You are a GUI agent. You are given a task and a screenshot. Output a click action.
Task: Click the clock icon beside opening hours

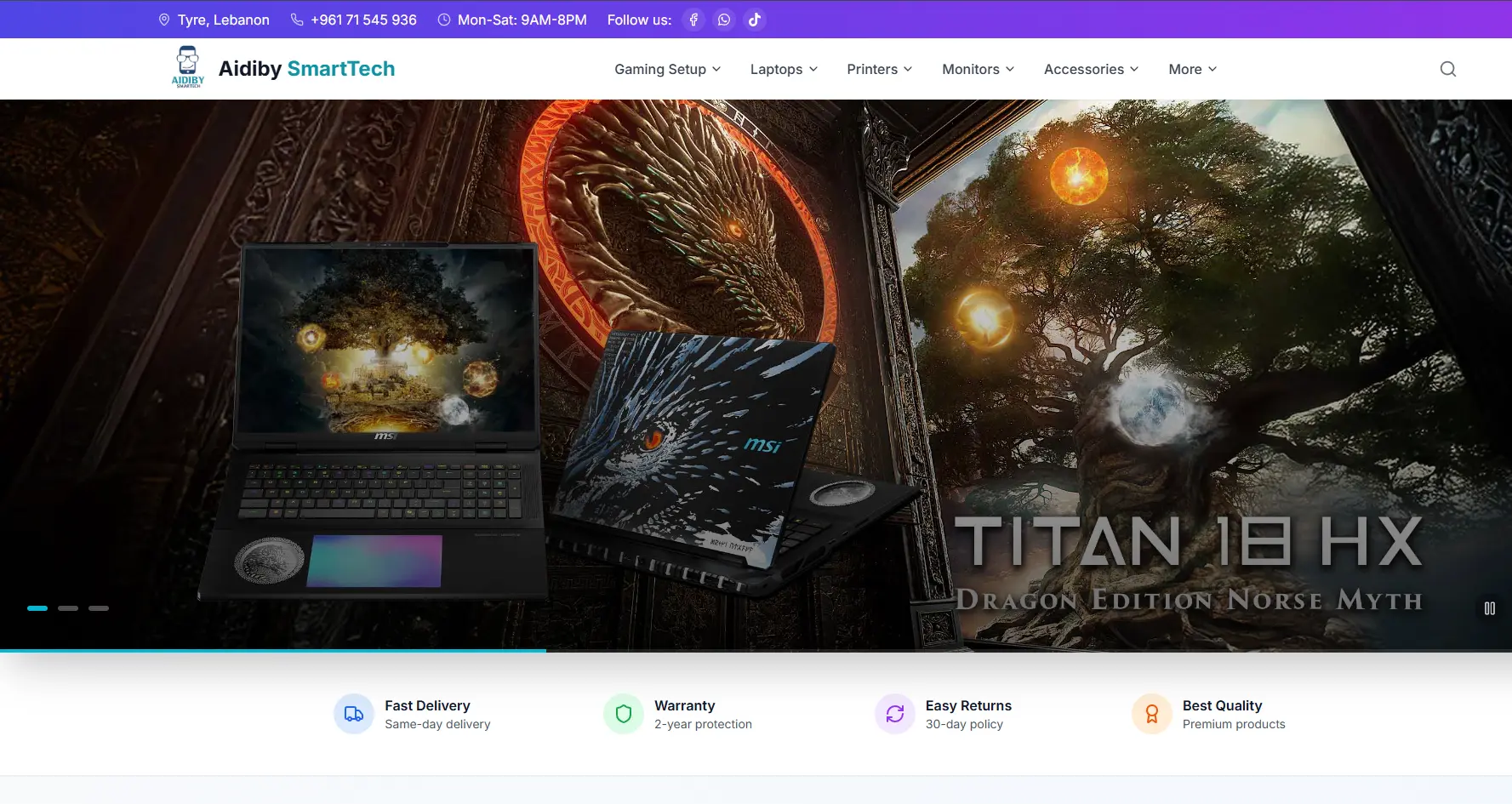click(444, 20)
